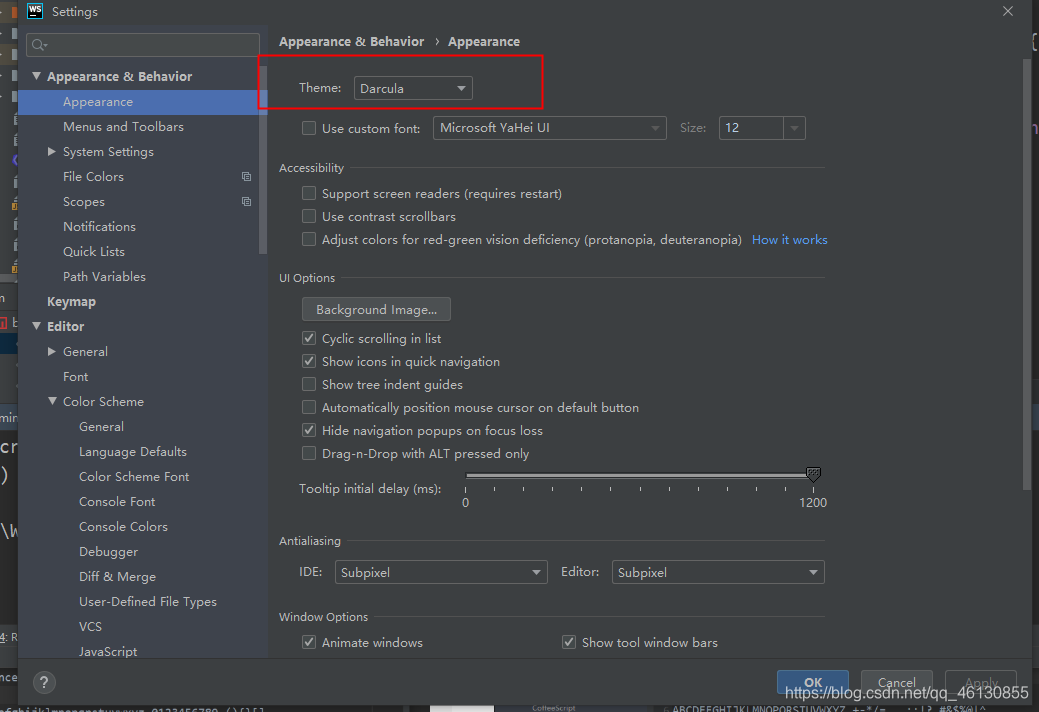Open Keymap settings page
The height and width of the screenshot is (712, 1039).
point(72,301)
